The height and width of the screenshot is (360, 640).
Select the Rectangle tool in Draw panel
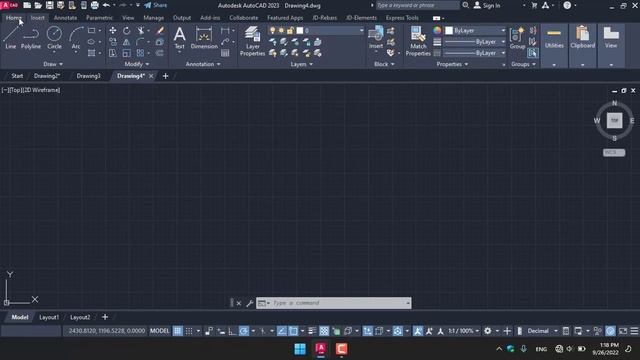[x=91, y=31]
